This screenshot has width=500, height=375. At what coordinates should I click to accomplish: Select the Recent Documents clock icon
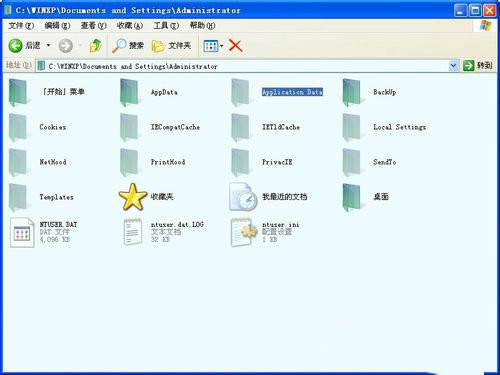click(243, 197)
